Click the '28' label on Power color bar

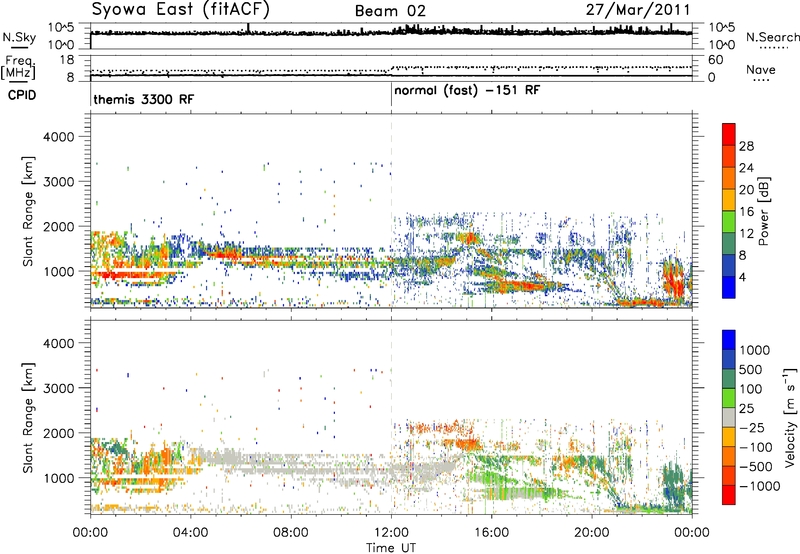pos(746,146)
